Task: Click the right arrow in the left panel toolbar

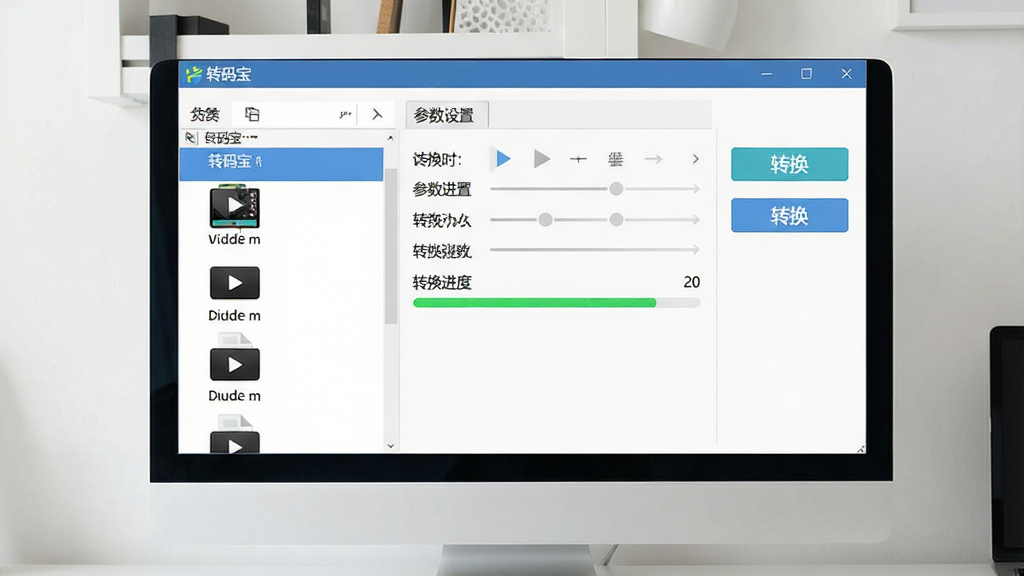Action: tap(377, 114)
